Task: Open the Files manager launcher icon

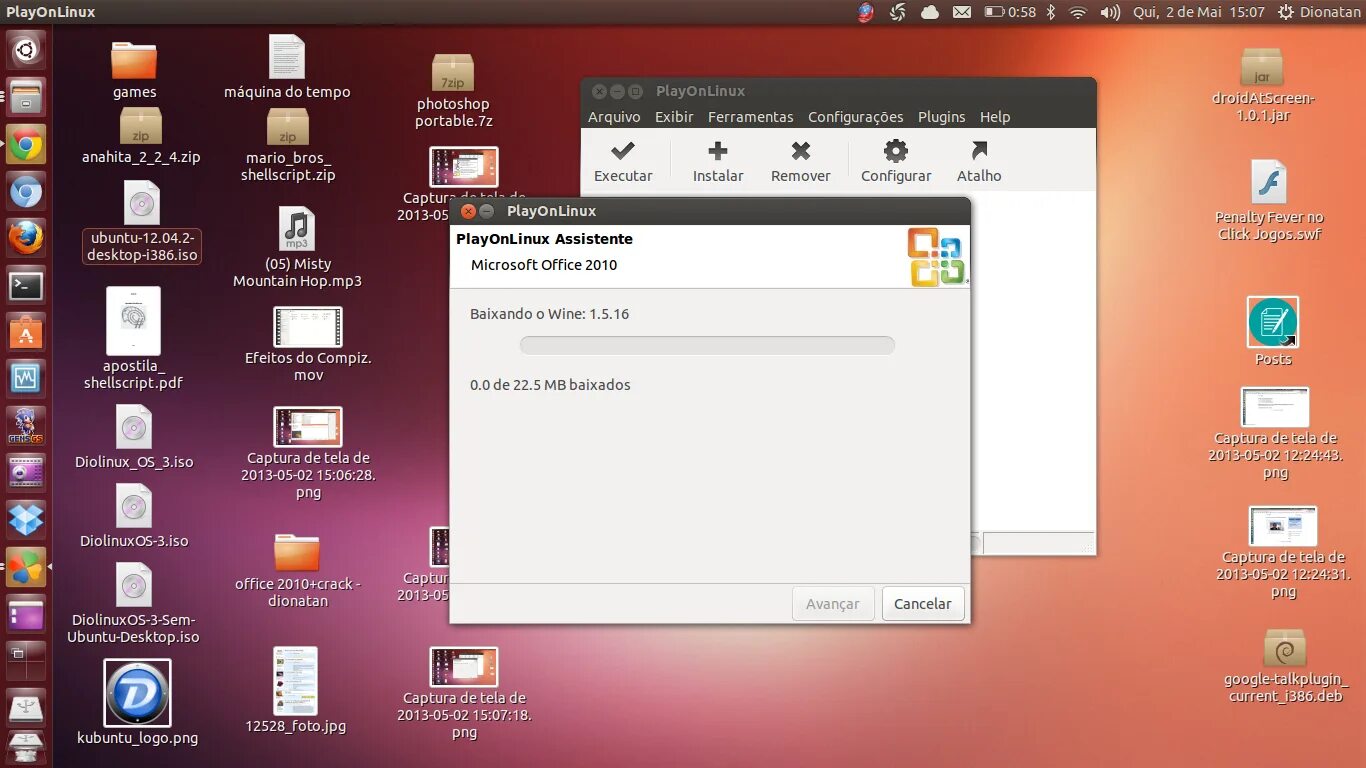Action: [x=26, y=97]
